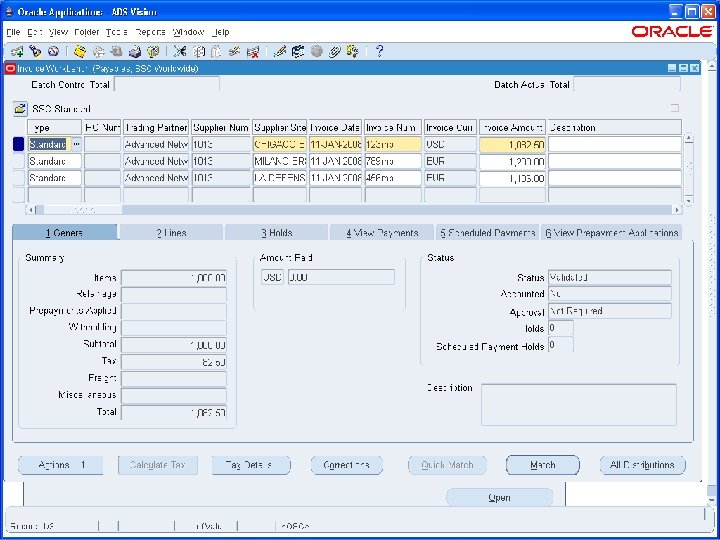
Task: Click the Batch Actual Total field
Action: (x=627, y=84)
